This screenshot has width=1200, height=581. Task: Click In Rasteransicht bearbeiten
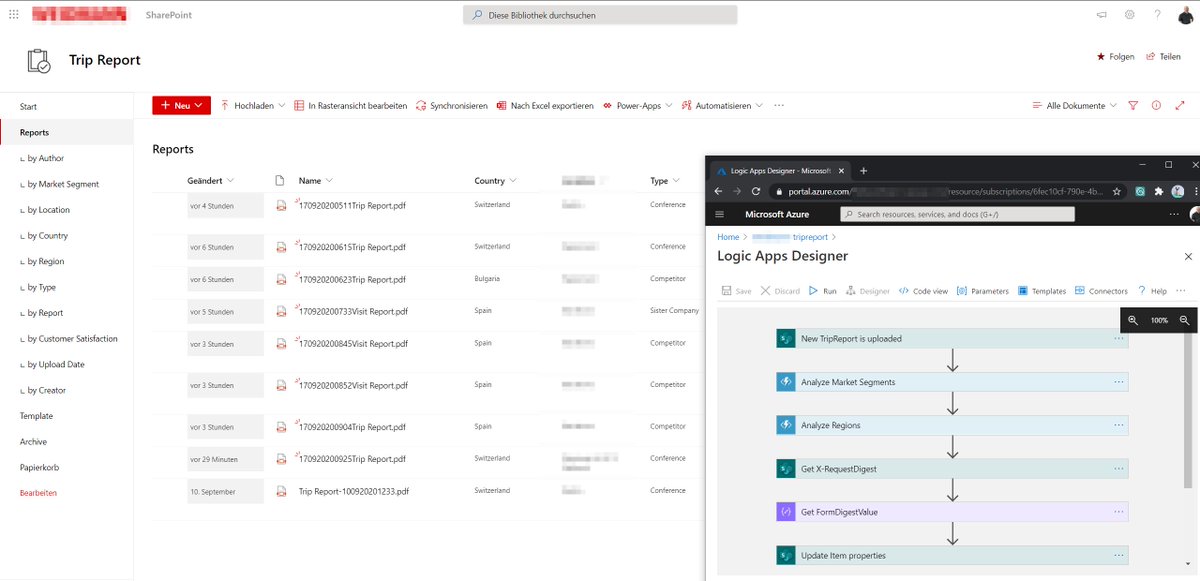click(x=351, y=105)
